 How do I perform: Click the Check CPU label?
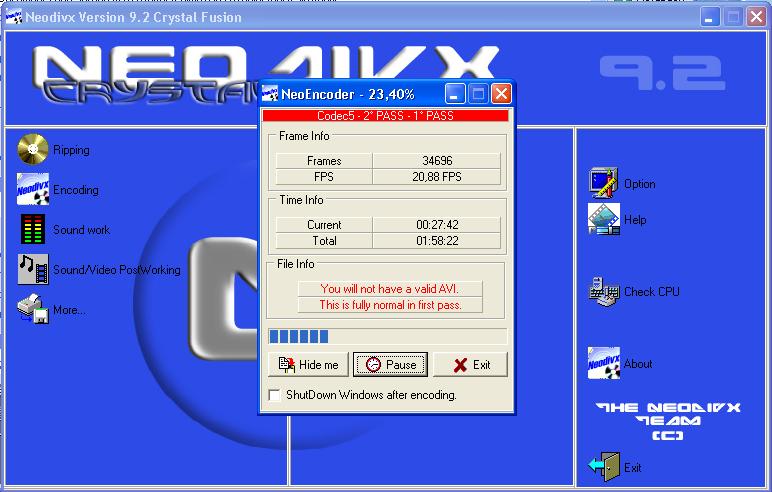tap(652, 292)
